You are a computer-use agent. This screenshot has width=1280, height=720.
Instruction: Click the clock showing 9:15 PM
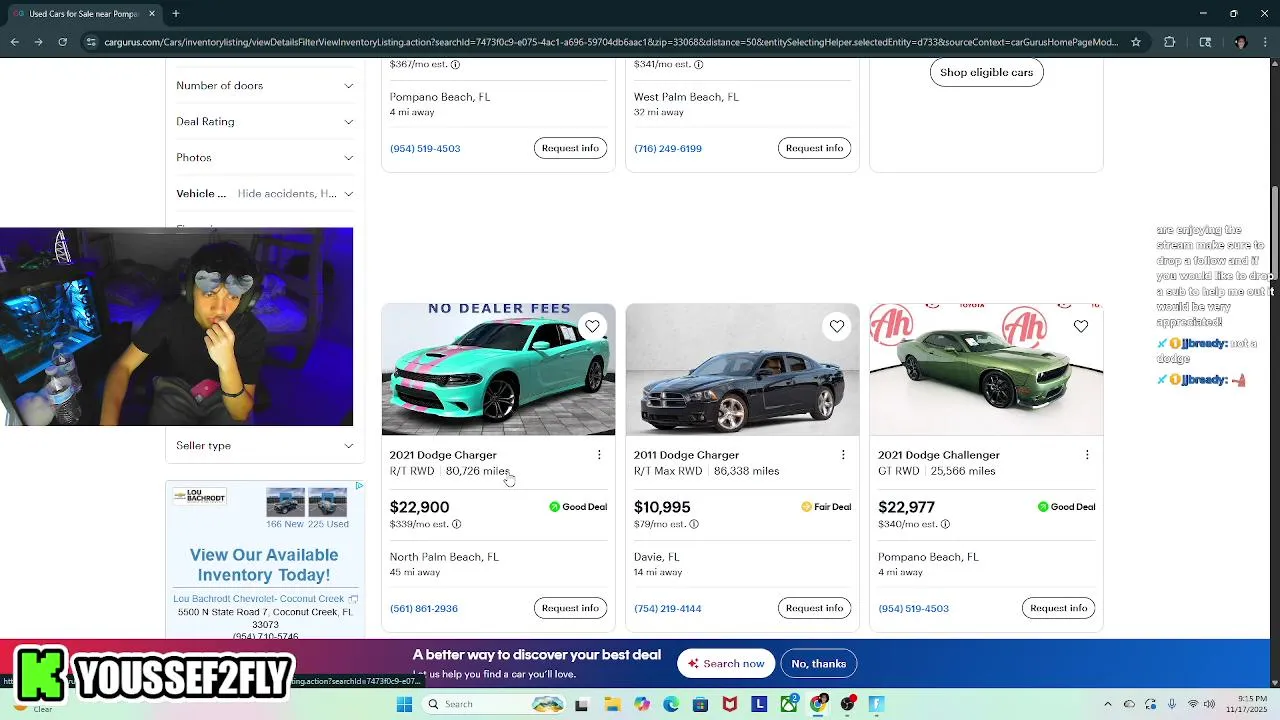point(1252,698)
